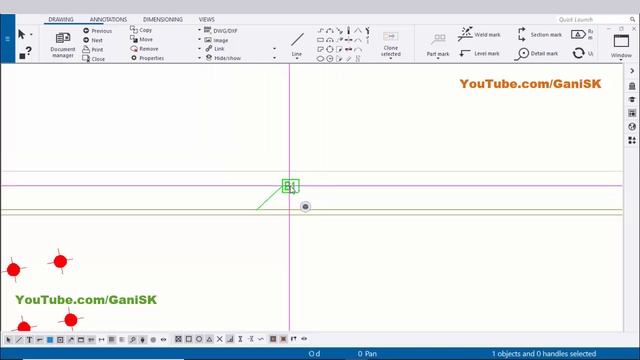Click the Move button
640x360 pixels.
pos(142,39)
